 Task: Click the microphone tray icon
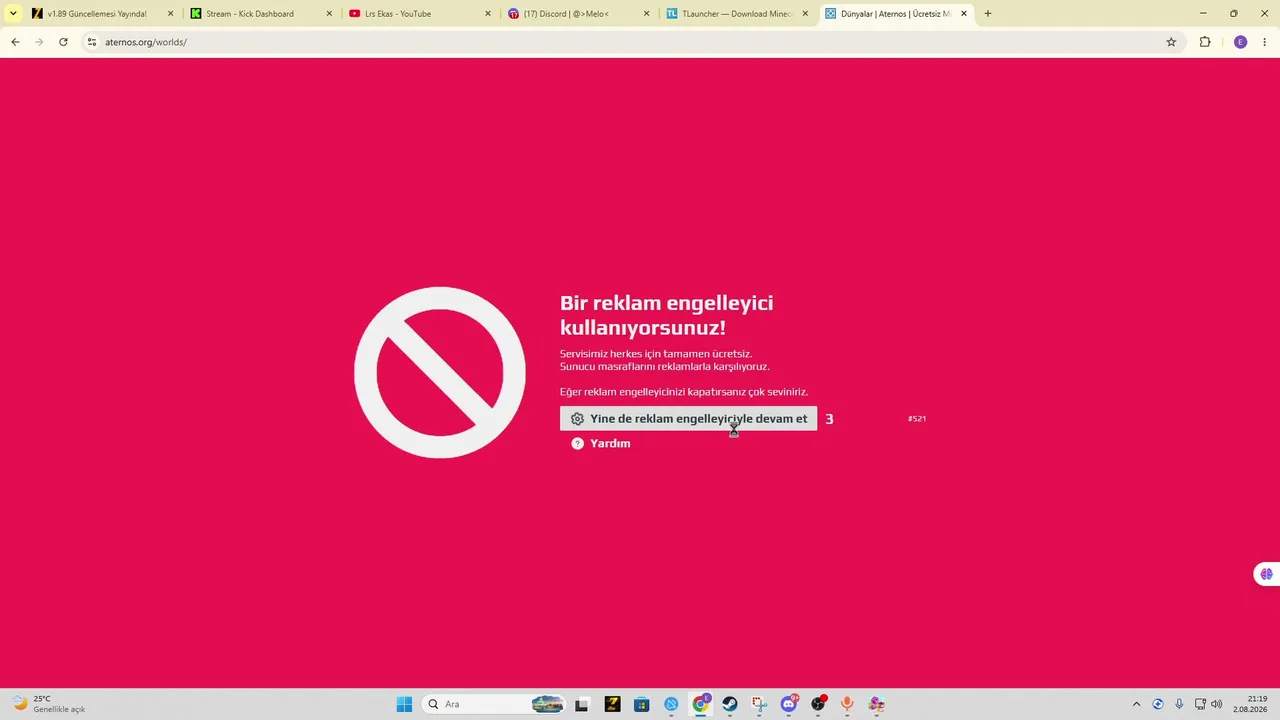[1179, 704]
